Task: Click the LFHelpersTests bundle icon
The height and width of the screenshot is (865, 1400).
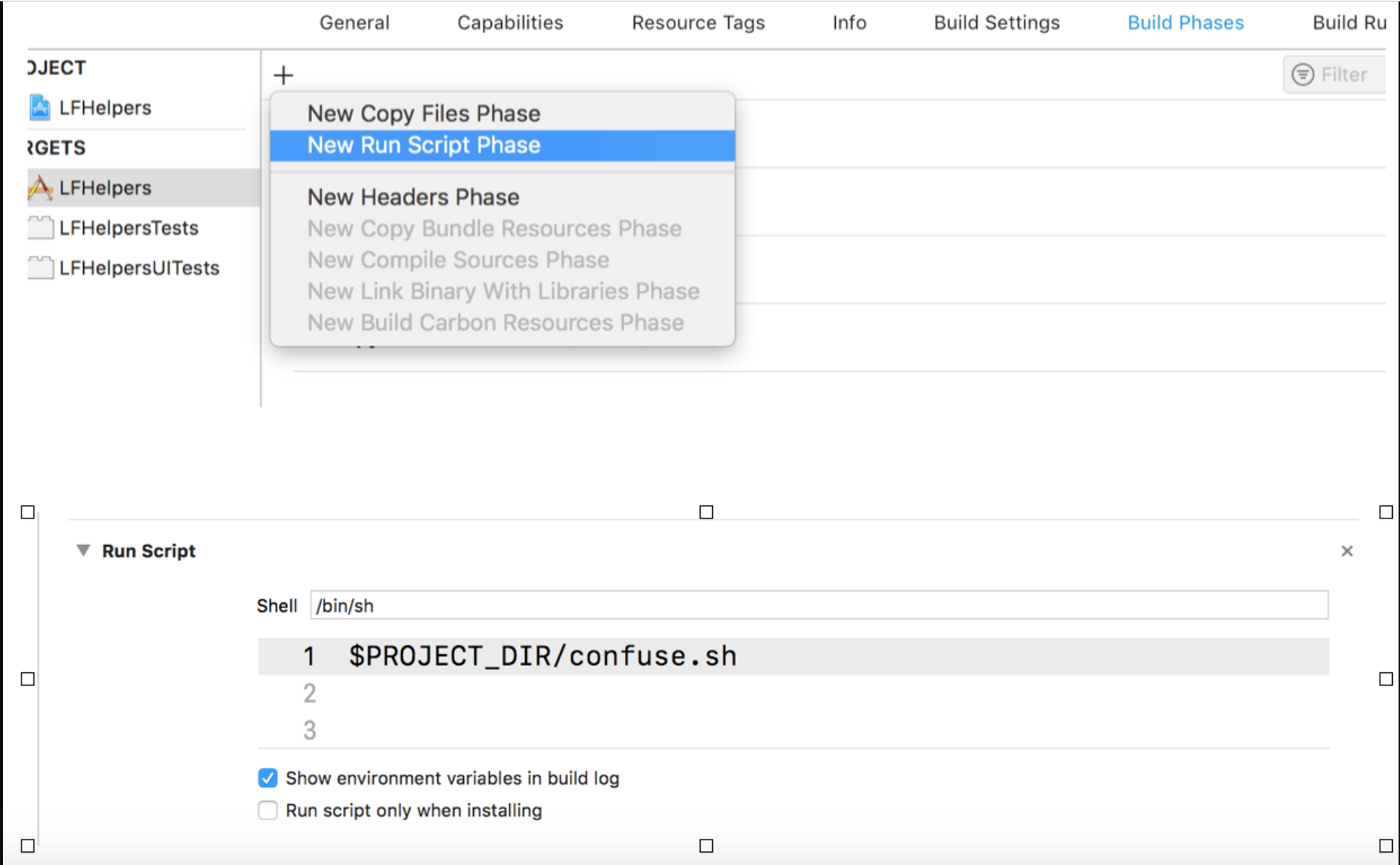Action: pyautogui.click(x=40, y=228)
